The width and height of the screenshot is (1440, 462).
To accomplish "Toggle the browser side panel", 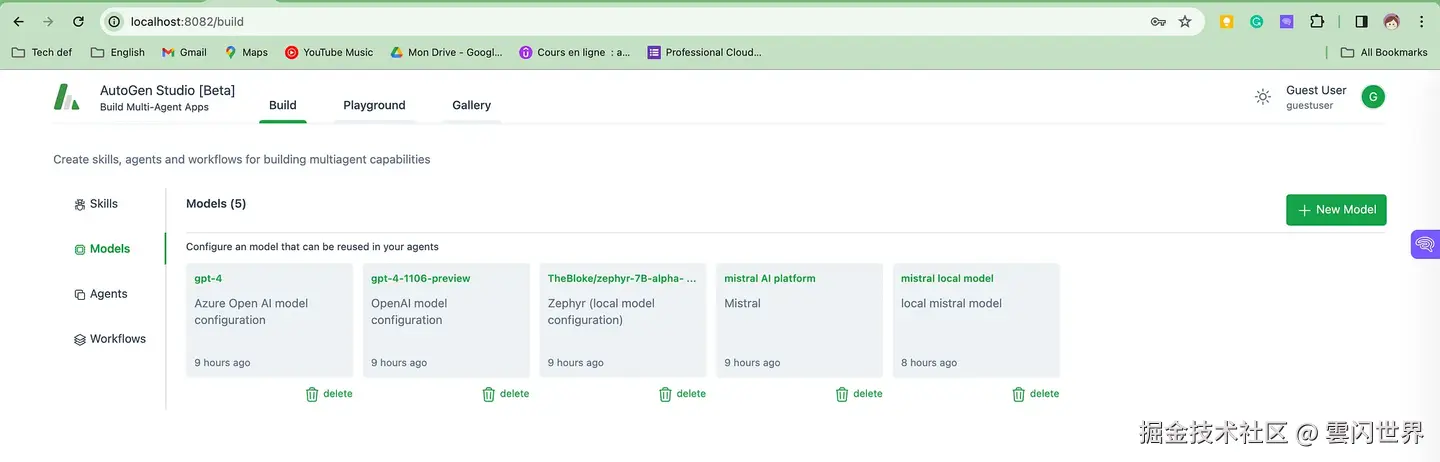I will [x=1361, y=21].
